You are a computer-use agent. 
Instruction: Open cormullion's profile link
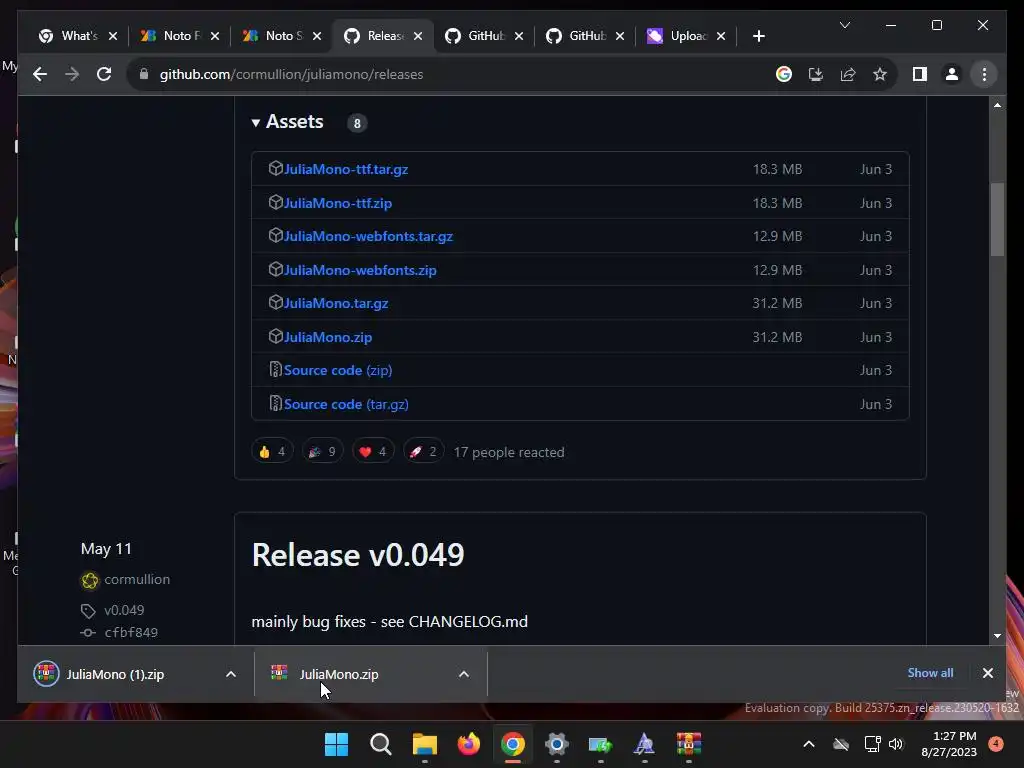(137, 579)
